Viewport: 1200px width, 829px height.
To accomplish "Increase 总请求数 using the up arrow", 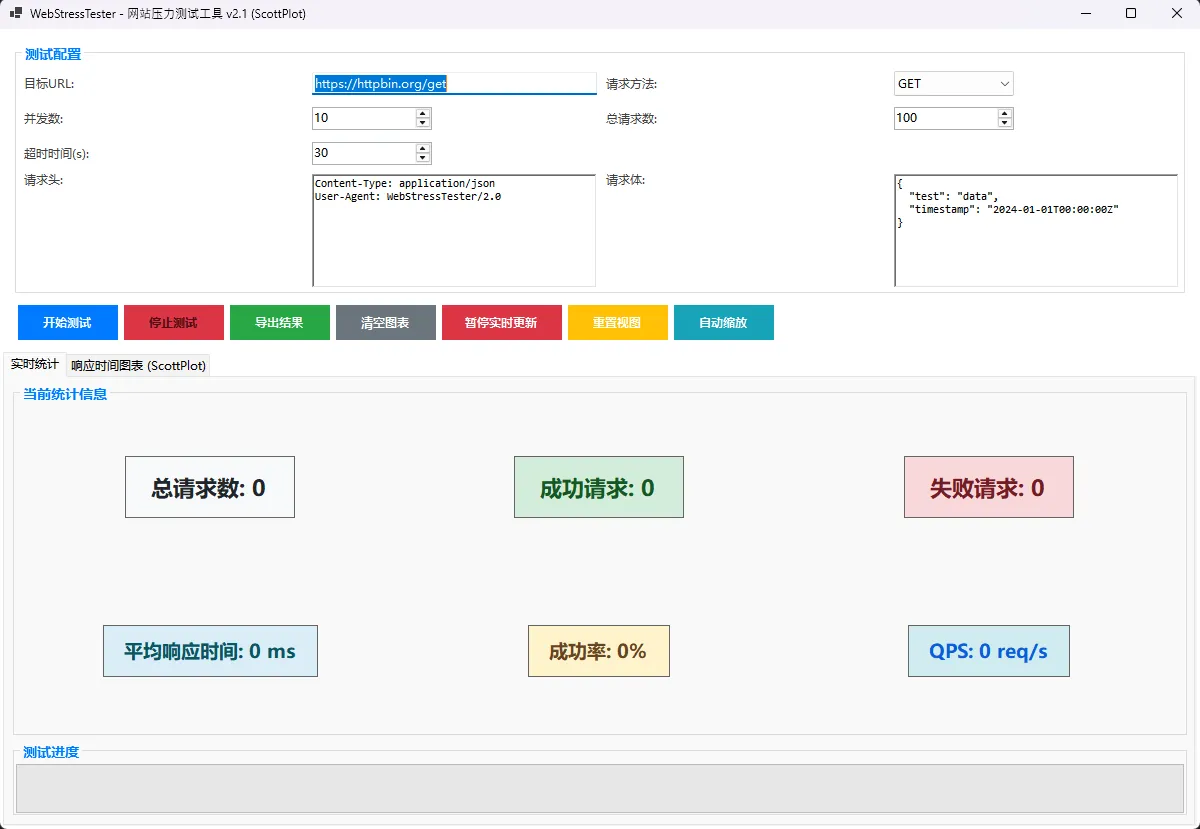I will click(x=1005, y=113).
